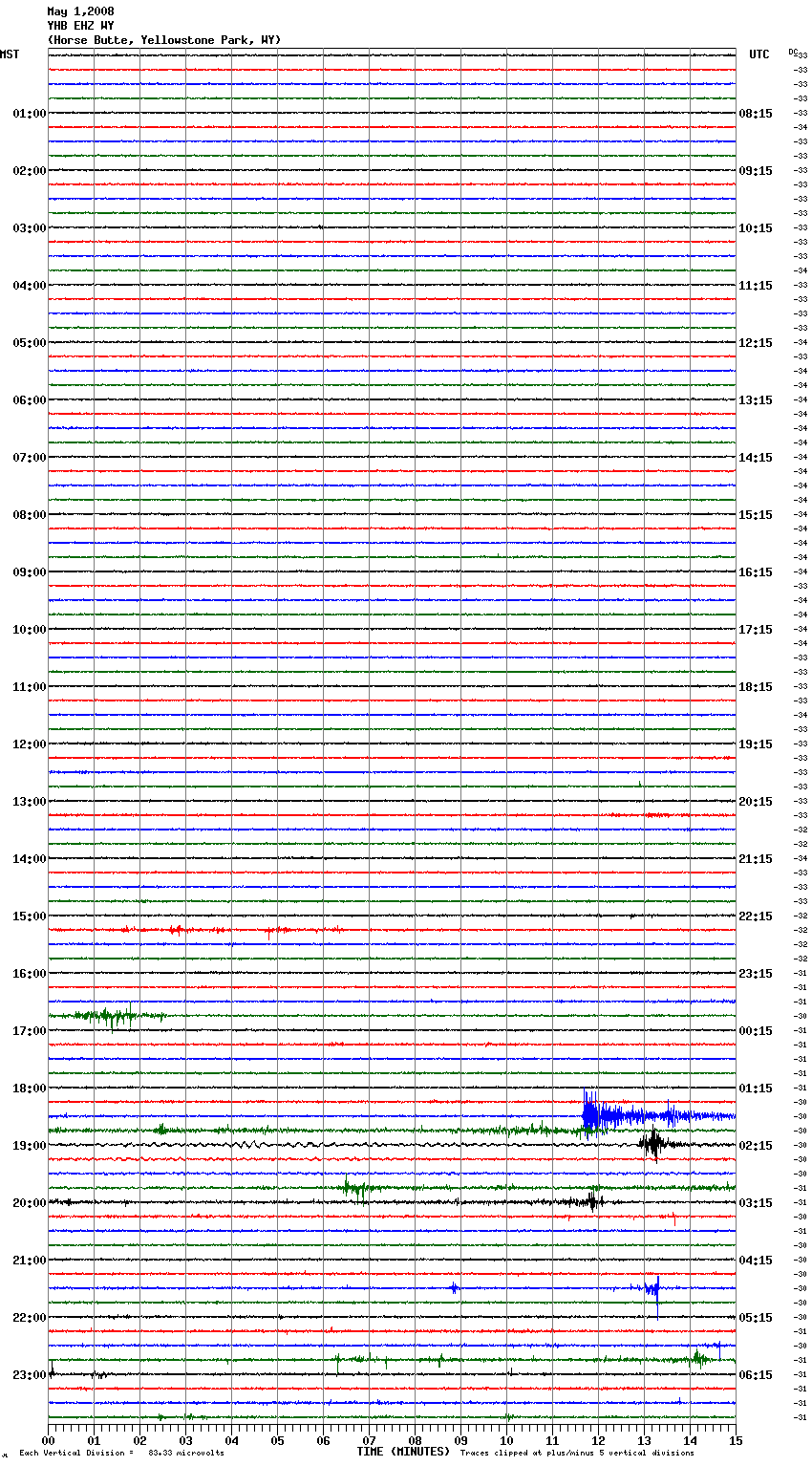Select the 16:00 MST row label
Viewport: 812px width, 1466px height.
30,974
